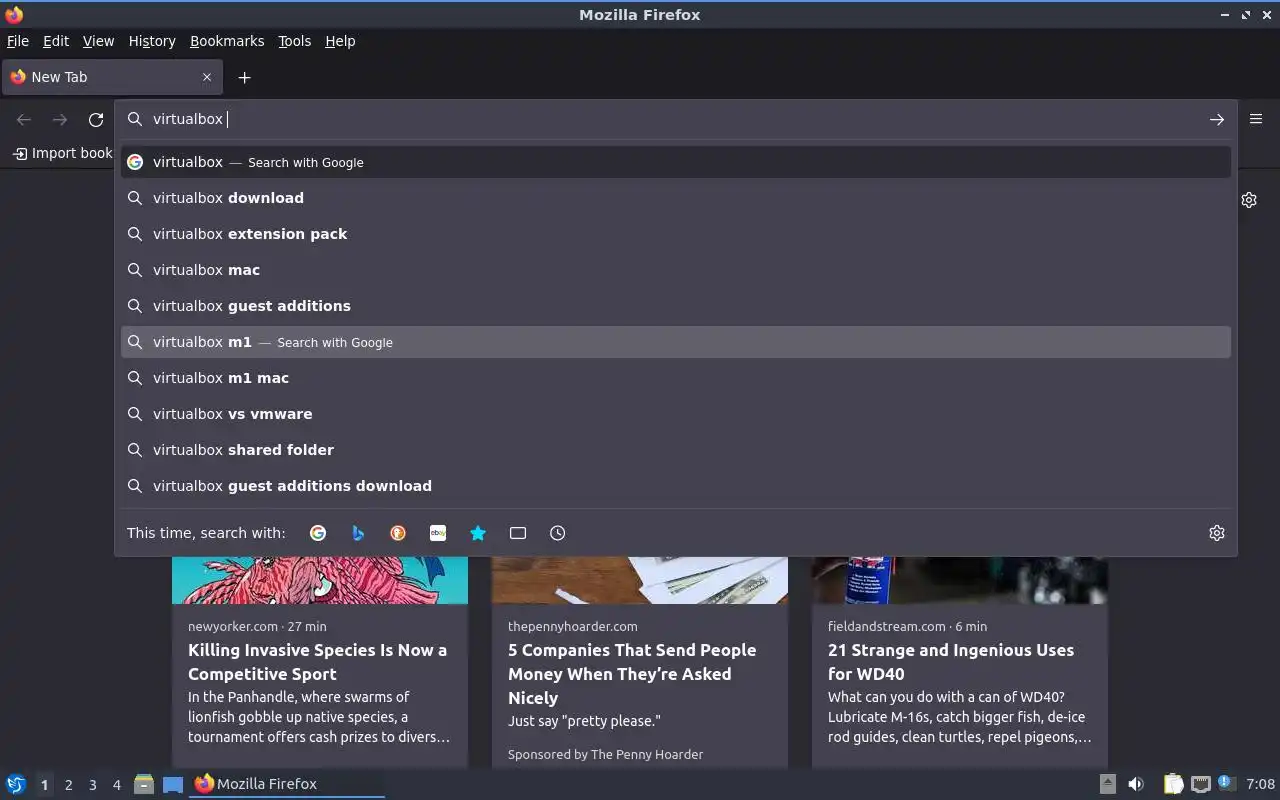Open search settings gear in the suggestions panel
1280x800 pixels.
1217,533
